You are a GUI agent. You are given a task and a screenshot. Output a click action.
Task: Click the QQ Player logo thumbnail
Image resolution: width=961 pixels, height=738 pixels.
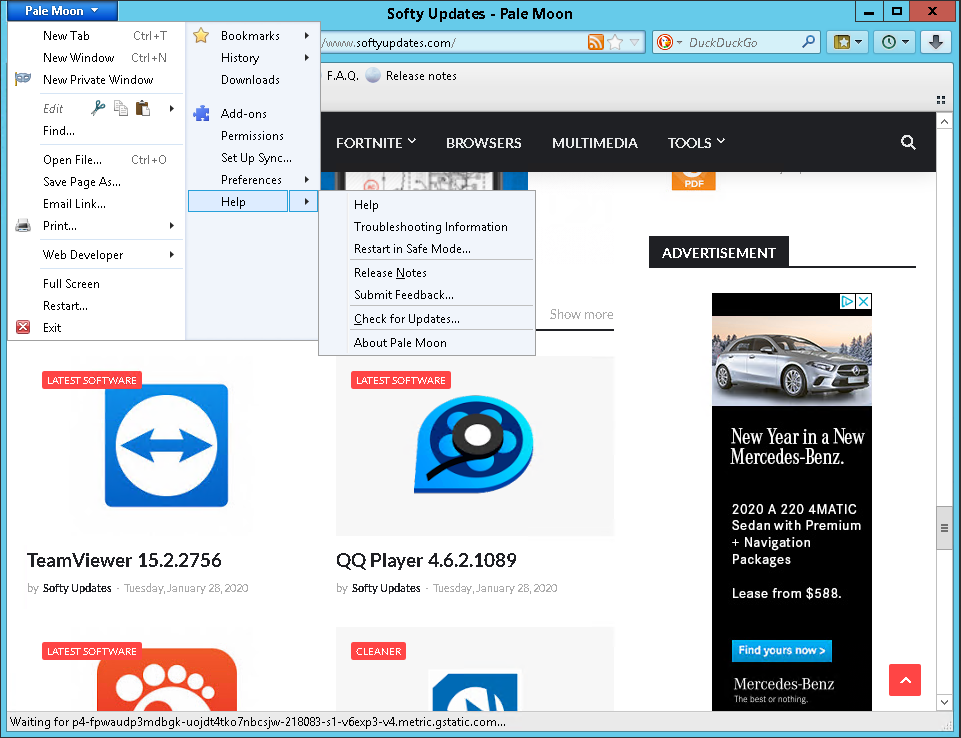click(474, 445)
